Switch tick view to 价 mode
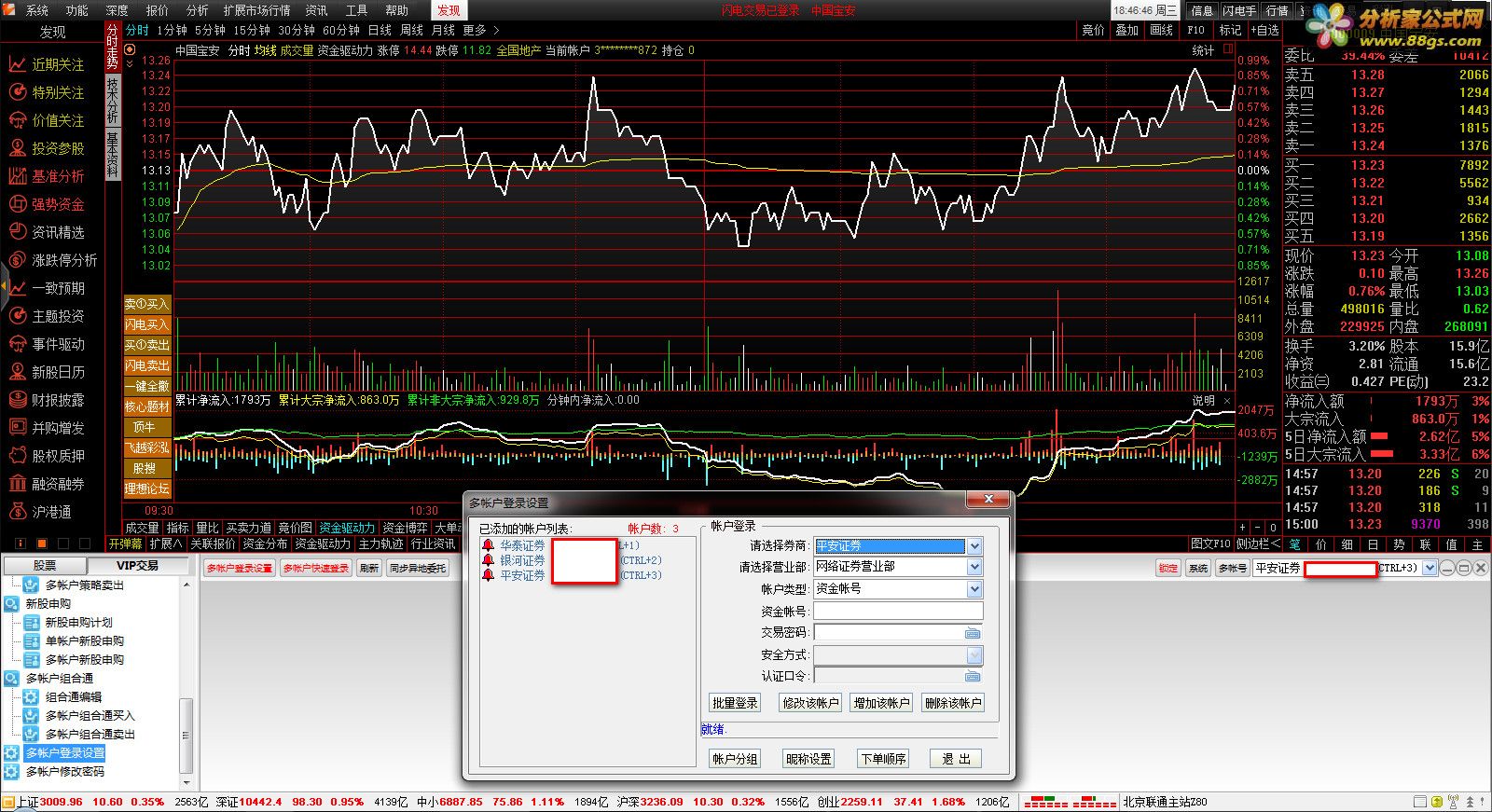The image size is (1492, 812). coord(1320,544)
